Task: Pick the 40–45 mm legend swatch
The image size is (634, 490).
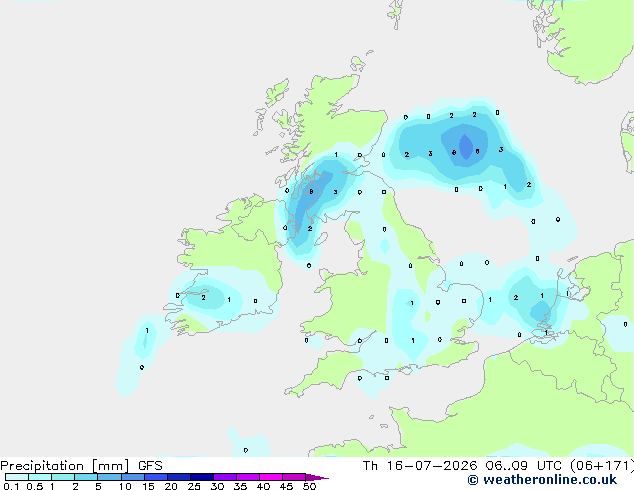Action: [271, 477]
